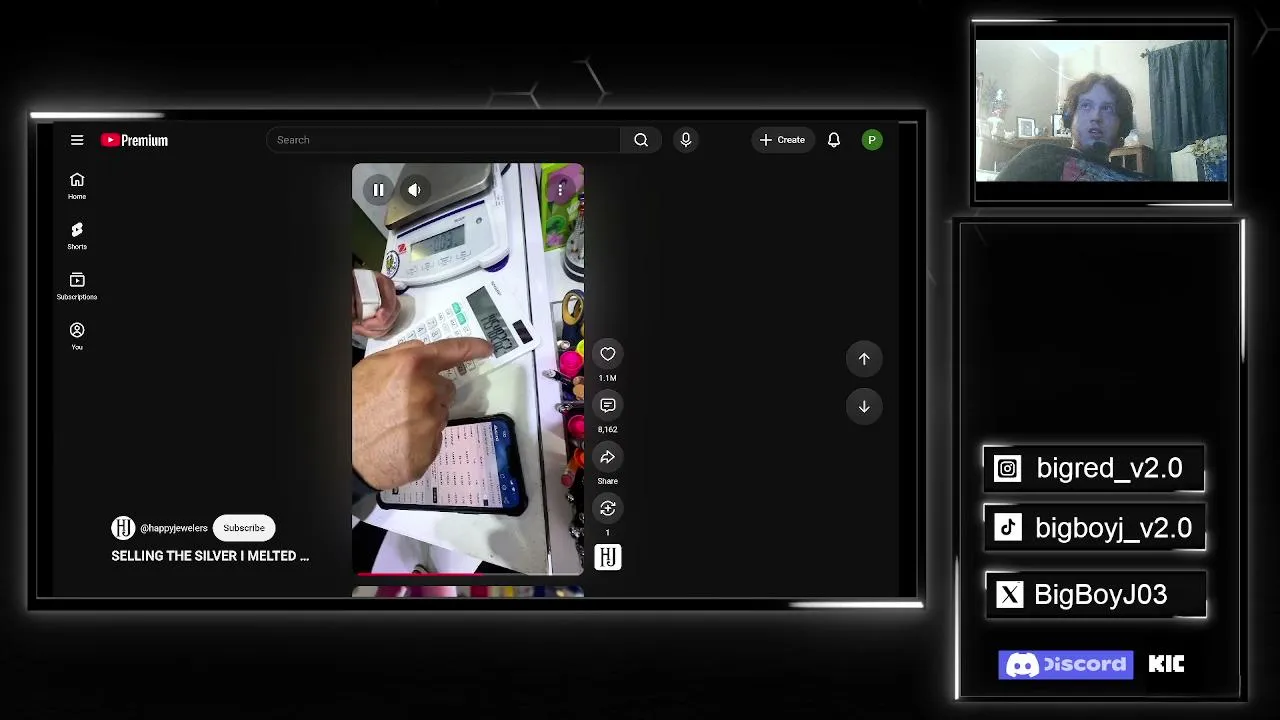Click the Kick logo
The image size is (1280, 720).
click(x=1166, y=664)
